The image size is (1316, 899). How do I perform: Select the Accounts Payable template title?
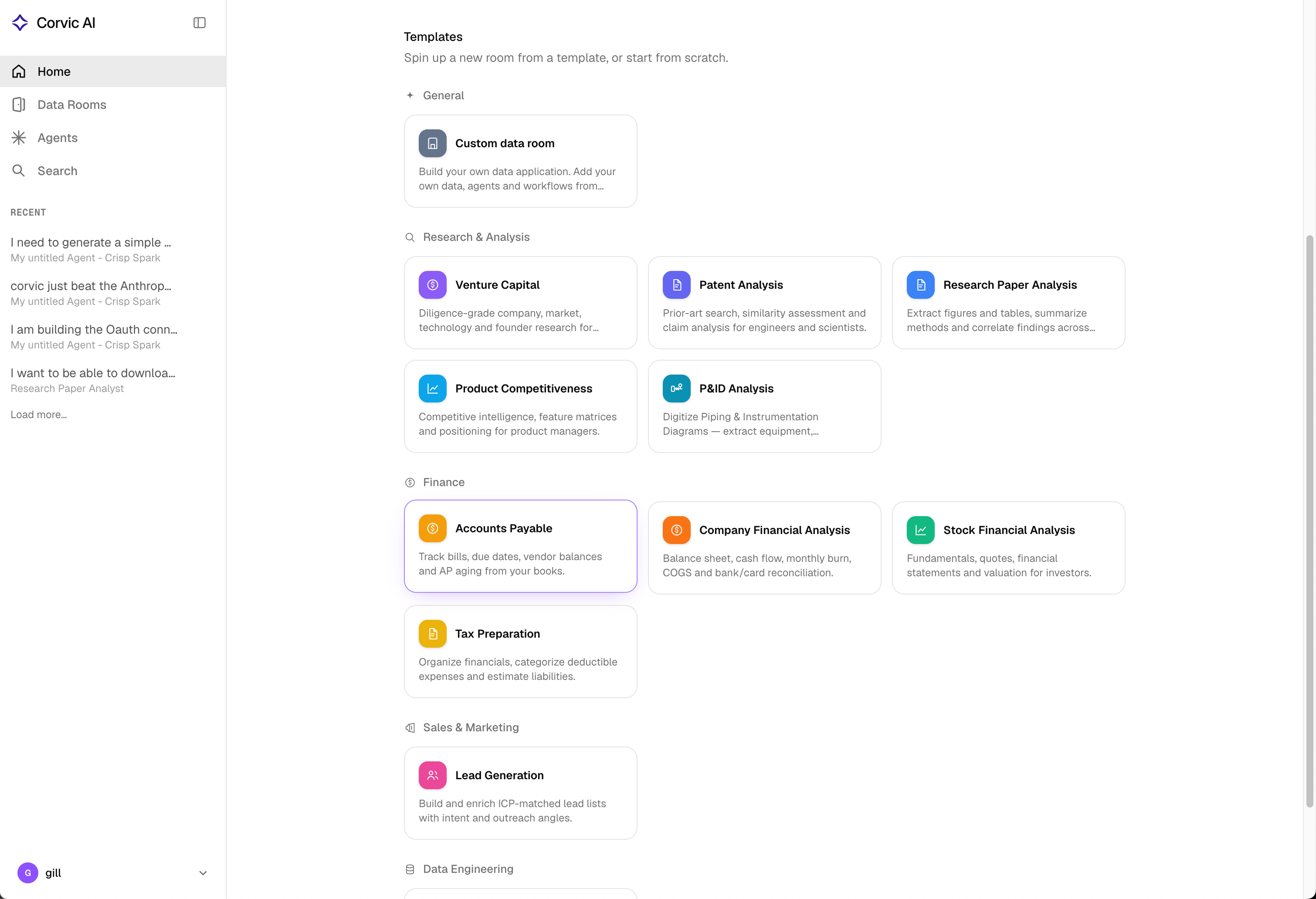pos(503,528)
